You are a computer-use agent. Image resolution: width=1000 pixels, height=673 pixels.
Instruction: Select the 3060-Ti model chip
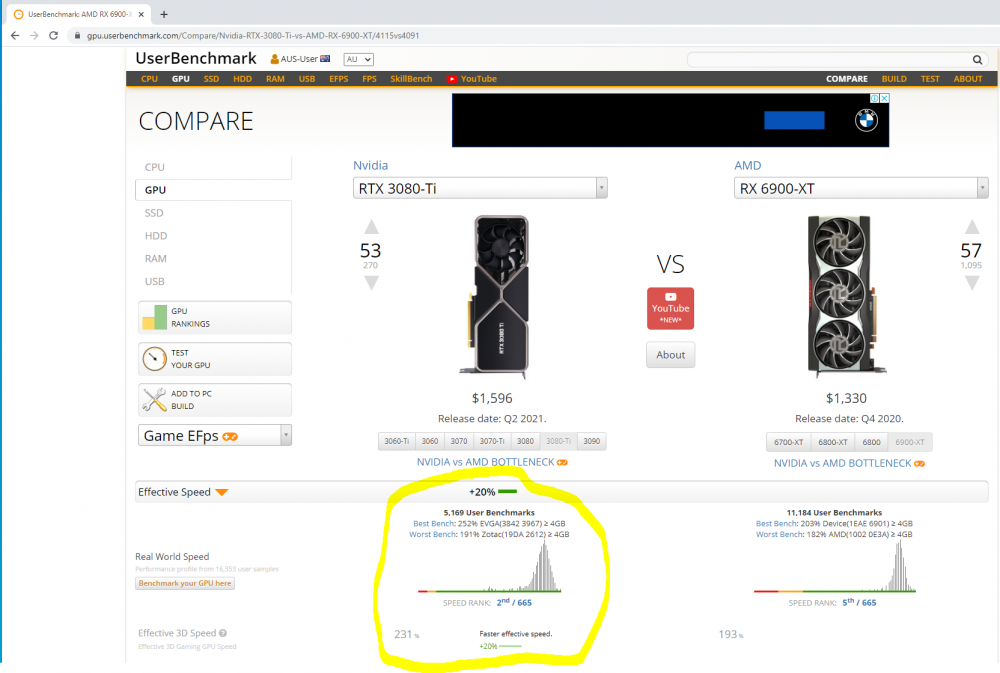(x=397, y=441)
